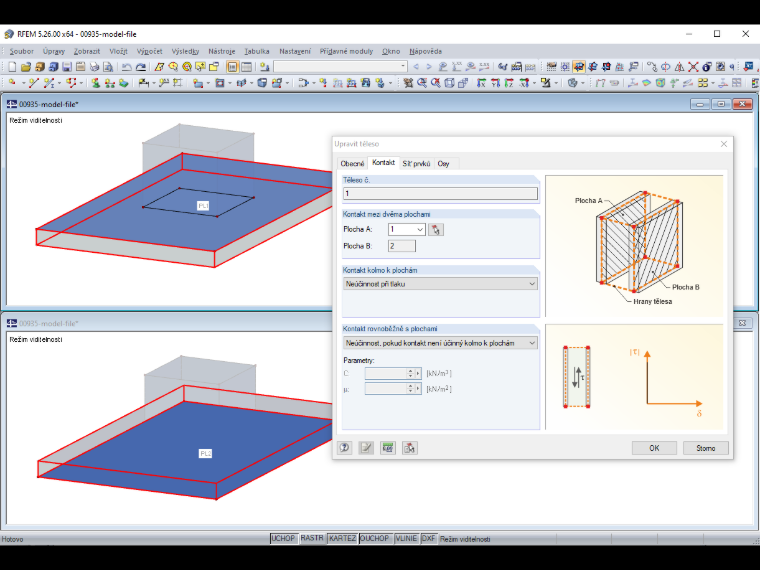
Task: Click the wireframe cube view icon
Action: click(x=449, y=83)
